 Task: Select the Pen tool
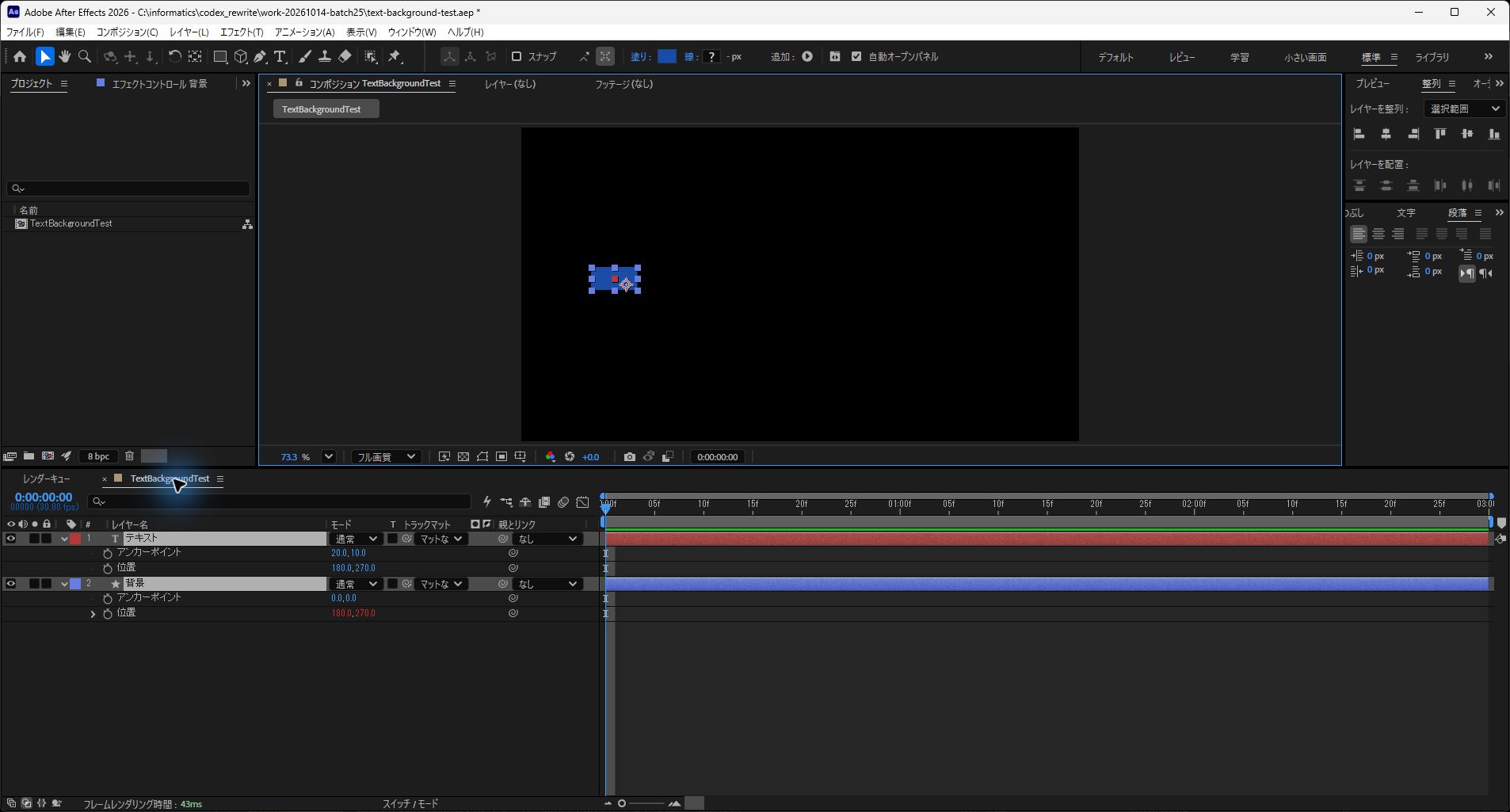(261, 56)
